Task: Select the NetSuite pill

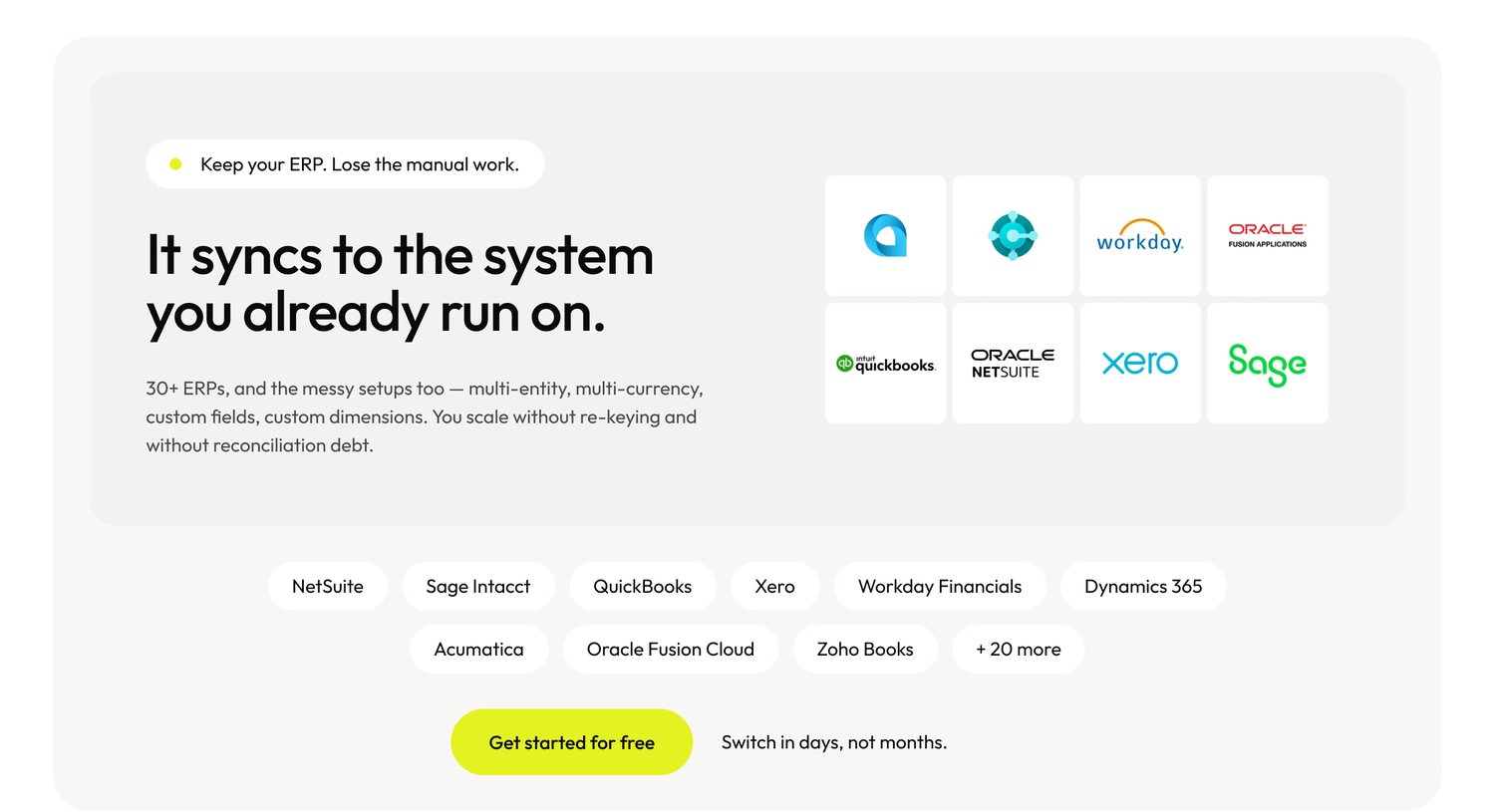Action: point(328,587)
